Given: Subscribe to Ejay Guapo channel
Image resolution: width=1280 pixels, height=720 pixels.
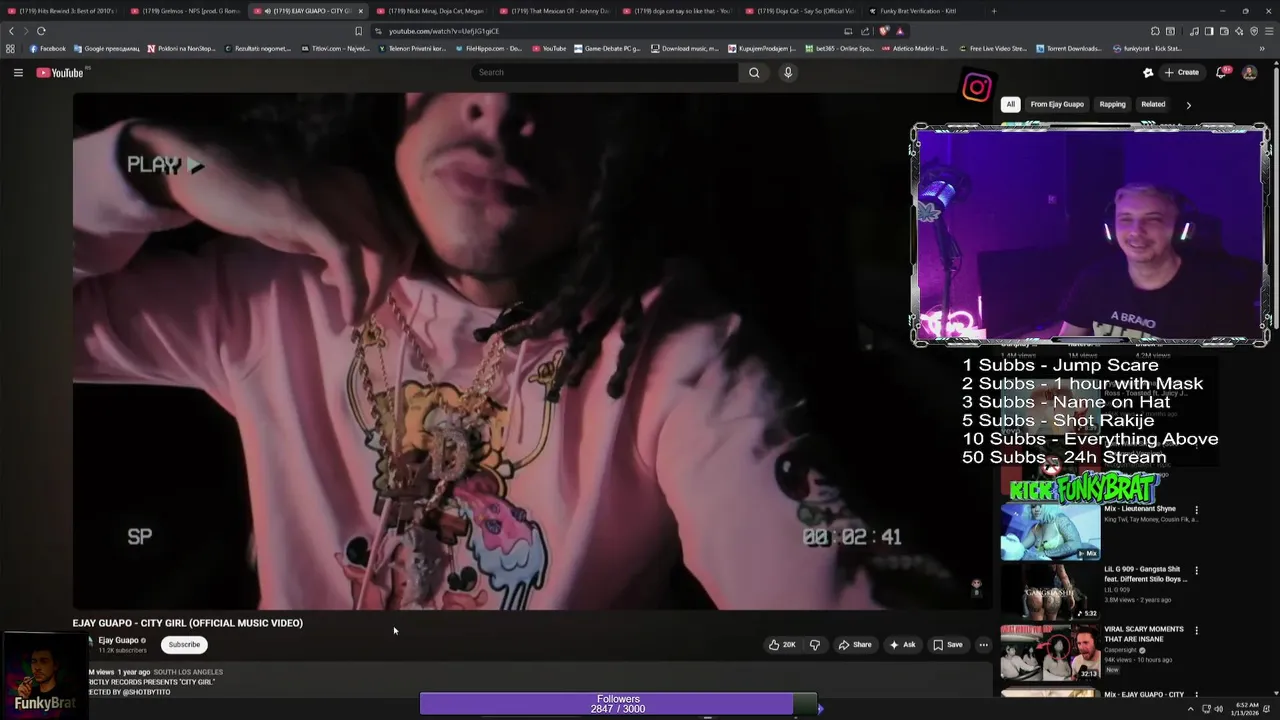Looking at the screenshot, I should 184,645.
